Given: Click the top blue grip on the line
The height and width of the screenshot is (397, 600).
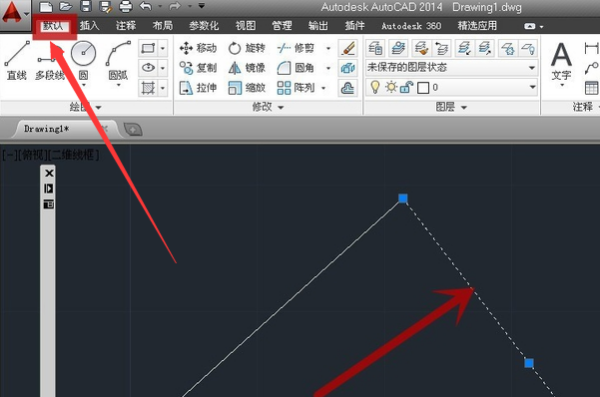Looking at the screenshot, I should tap(403, 198).
